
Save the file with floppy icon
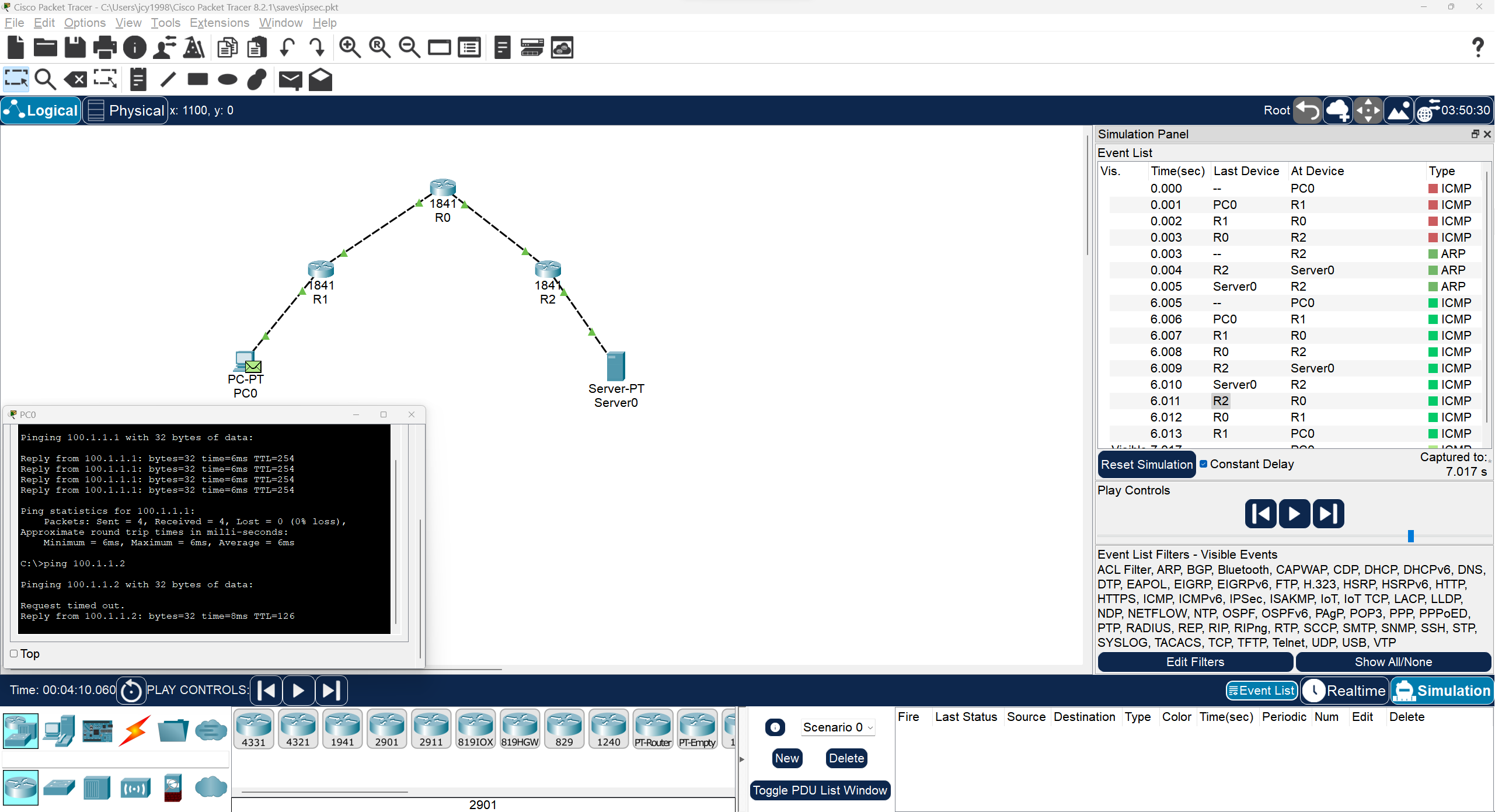(x=75, y=47)
